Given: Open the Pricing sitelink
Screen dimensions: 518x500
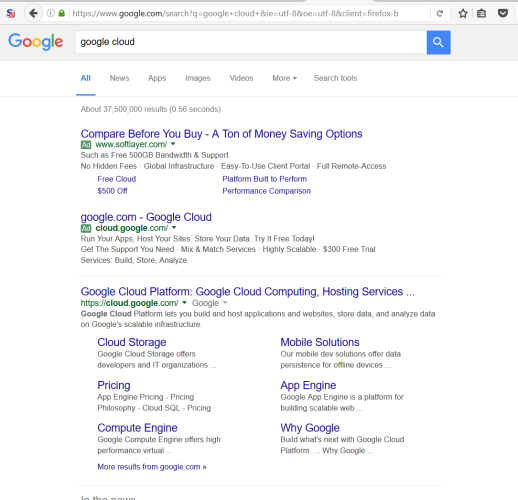Looking at the screenshot, I should tap(114, 385).
